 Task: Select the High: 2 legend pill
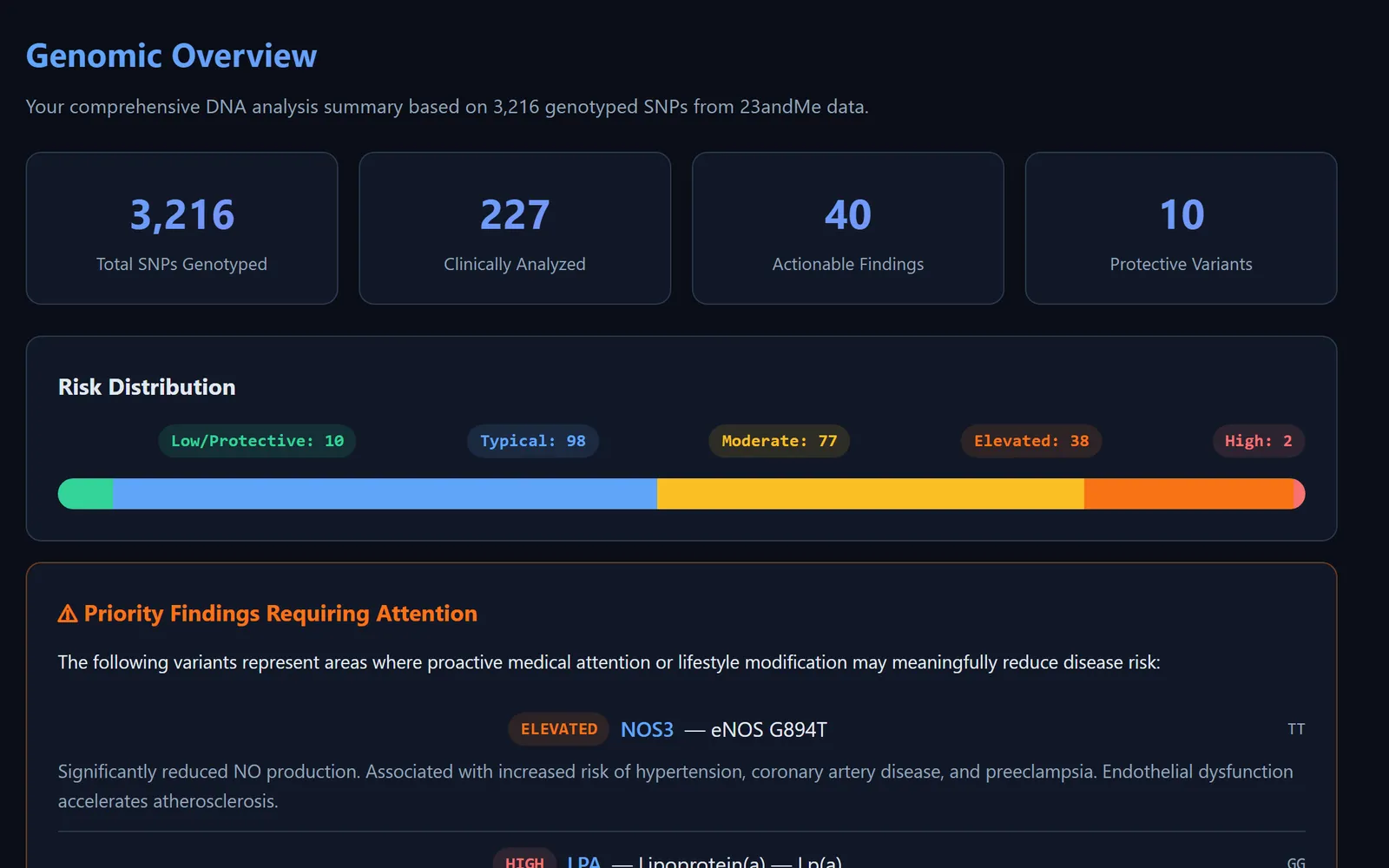tap(1259, 441)
